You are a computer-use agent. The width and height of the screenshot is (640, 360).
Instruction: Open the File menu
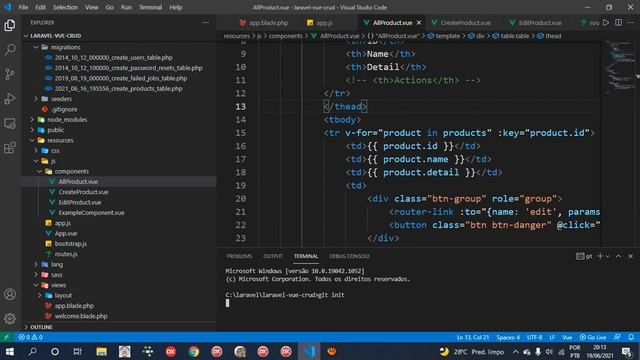23,7
